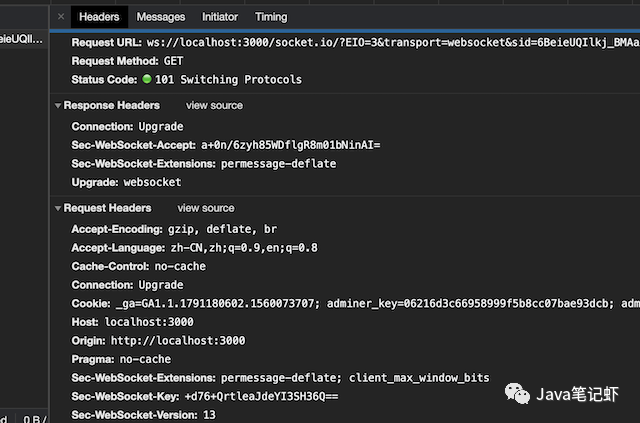Open the Messages tab

click(161, 17)
